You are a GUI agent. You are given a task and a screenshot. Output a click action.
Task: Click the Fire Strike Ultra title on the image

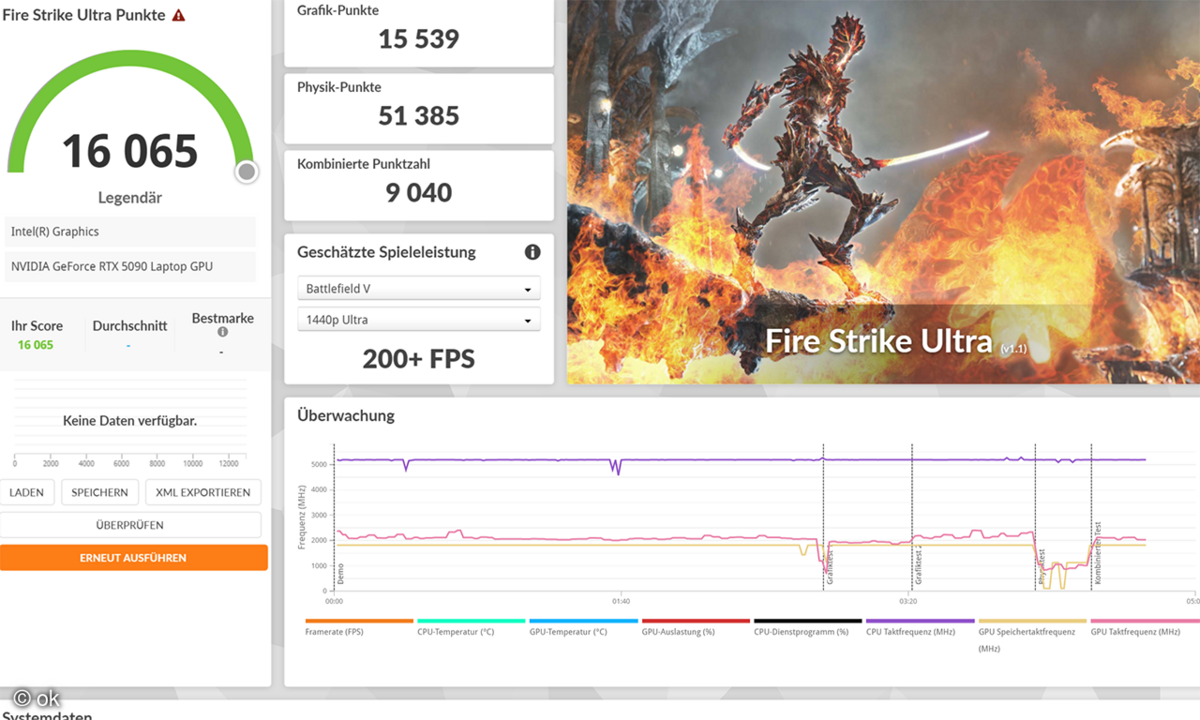pyautogui.click(x=880, y=340)
